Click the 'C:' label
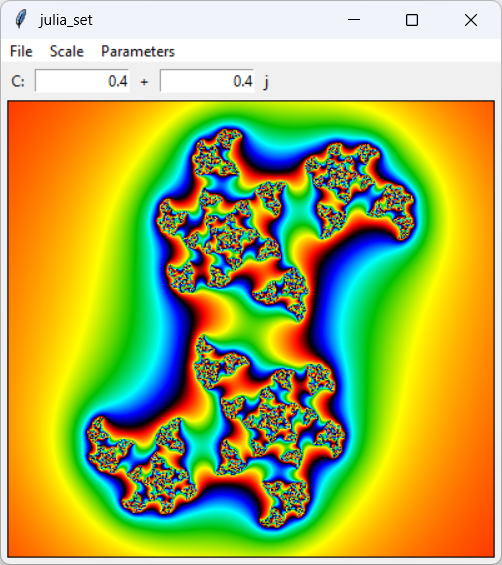Viewport: 502px width, 565px height. (18, 81)
